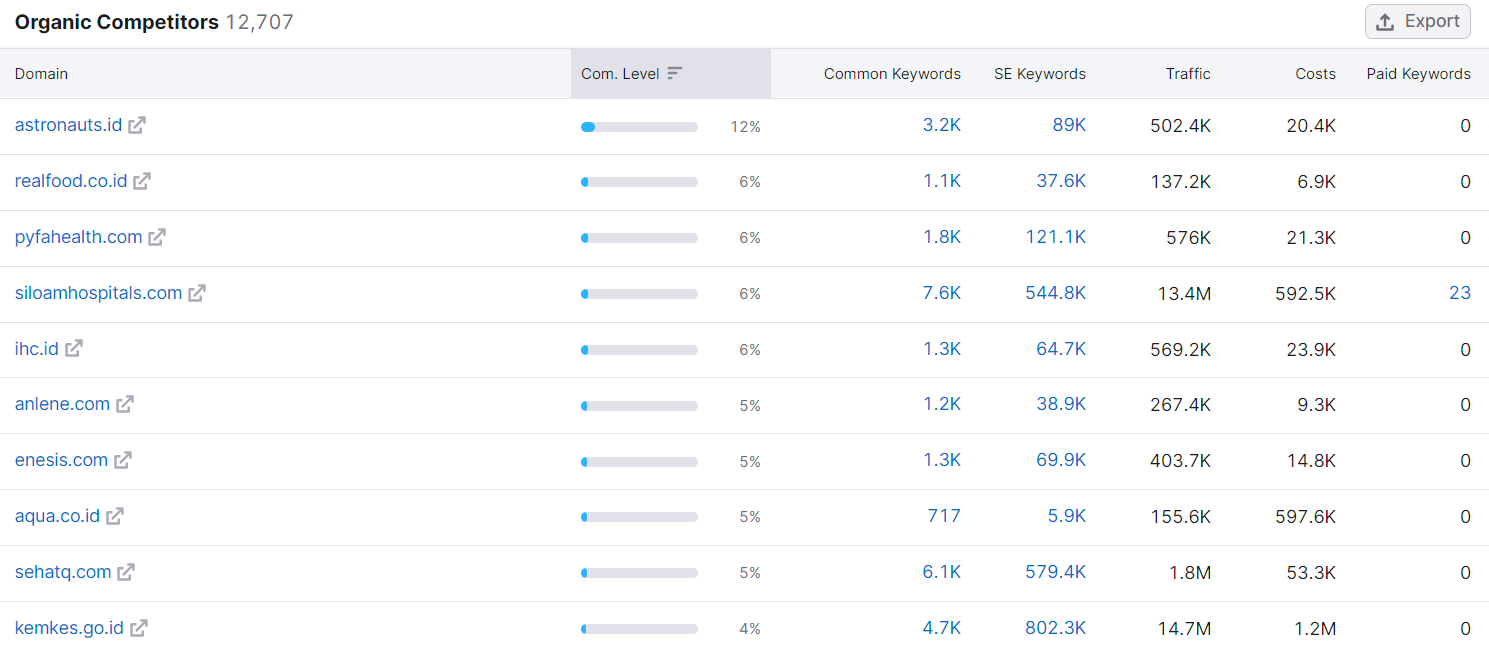
Task: Open 802.3K SE keywords for kemkes.go.id
Action: click(x=1056, y=628)
